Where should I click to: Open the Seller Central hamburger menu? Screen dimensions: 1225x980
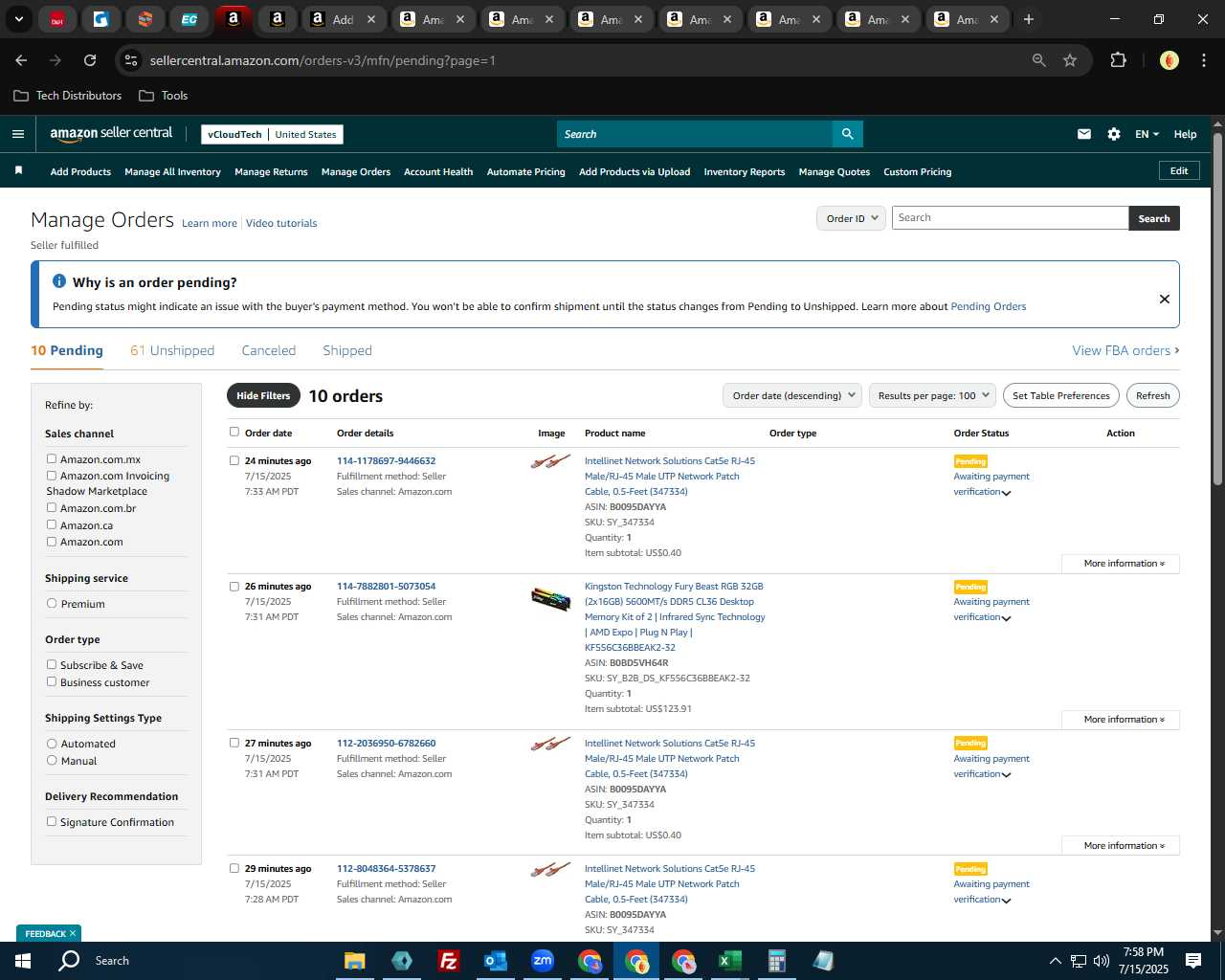[x=17, y=134]
